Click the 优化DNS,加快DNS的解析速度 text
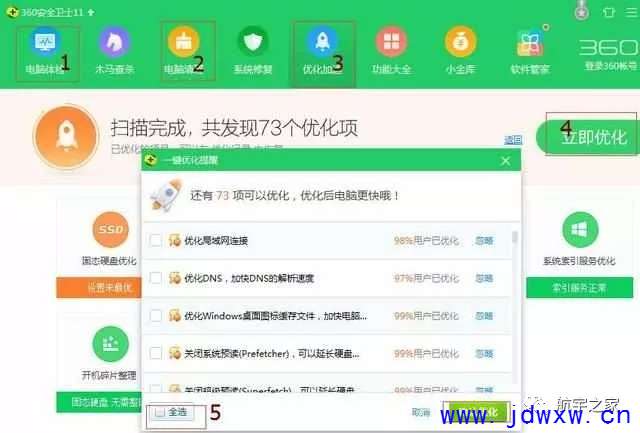The width and height of the screenshot is (640, 433). pos(249,278)
